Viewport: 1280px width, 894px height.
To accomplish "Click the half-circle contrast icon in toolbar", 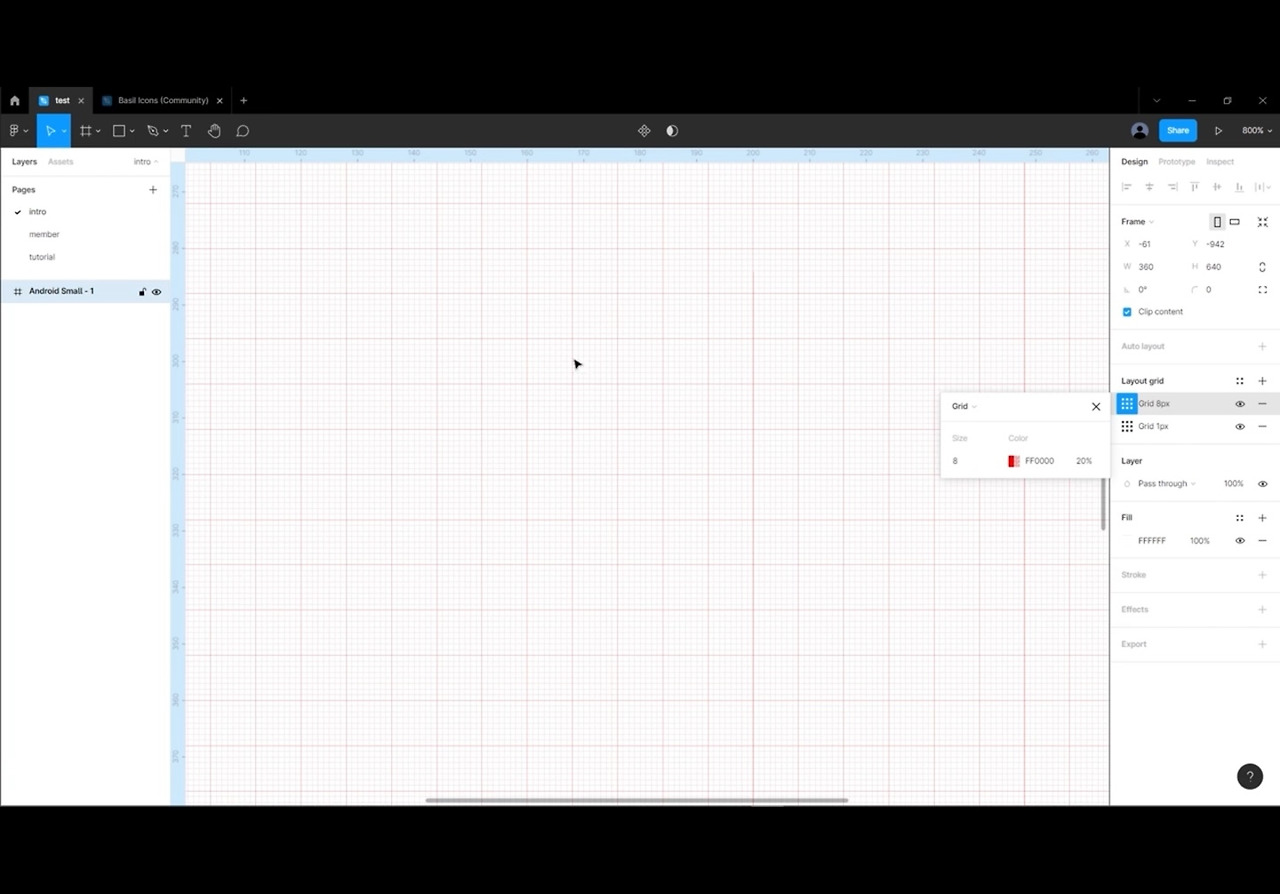I will (672, 131).
